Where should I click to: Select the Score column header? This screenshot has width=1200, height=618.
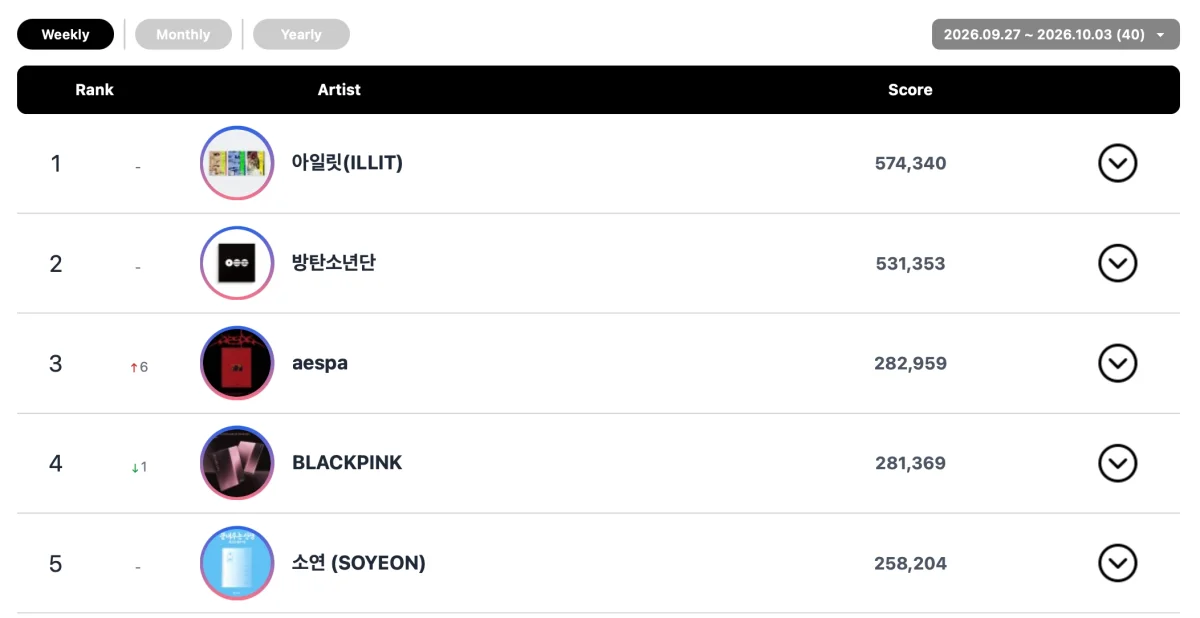point(910,90)
